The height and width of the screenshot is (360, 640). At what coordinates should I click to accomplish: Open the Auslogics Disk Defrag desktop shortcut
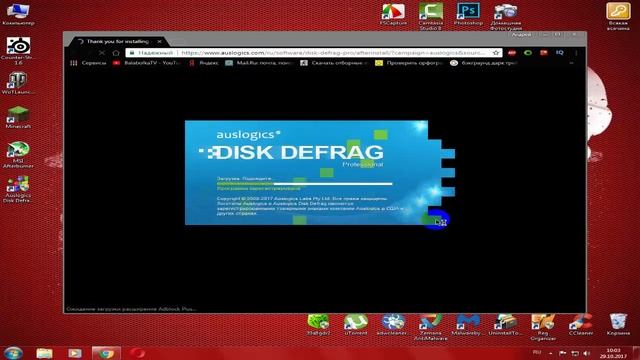click(x=18, y=189)
